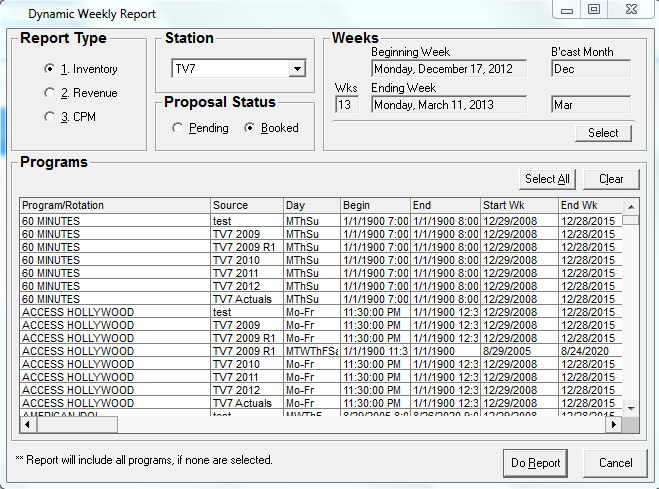This screenshot has height=489, width=659.
Task: Choose the Revenue report type
Action: pos(50,93)
